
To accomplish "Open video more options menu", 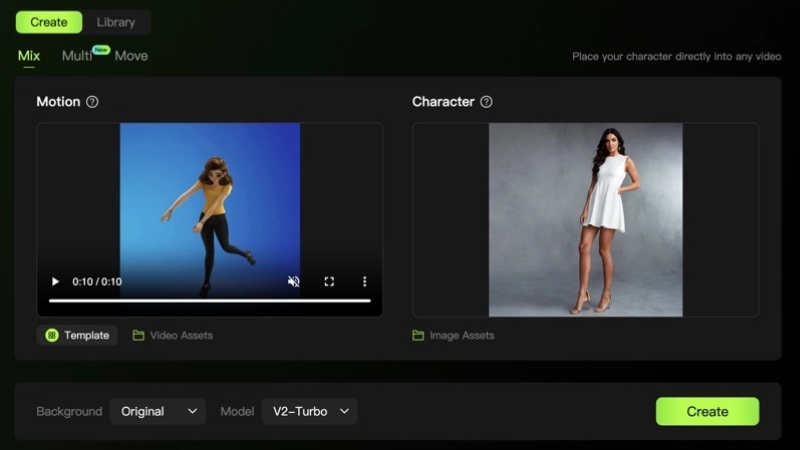I will point(365,282).
